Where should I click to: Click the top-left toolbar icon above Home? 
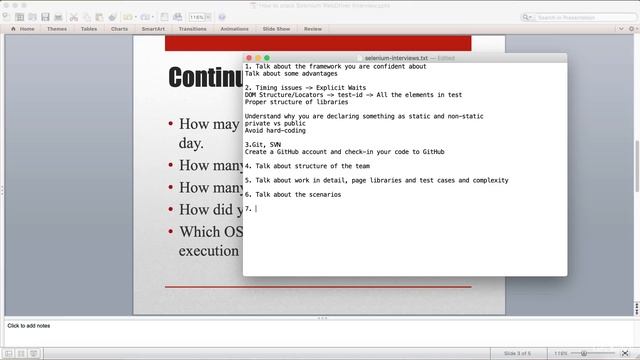[6, 16]
